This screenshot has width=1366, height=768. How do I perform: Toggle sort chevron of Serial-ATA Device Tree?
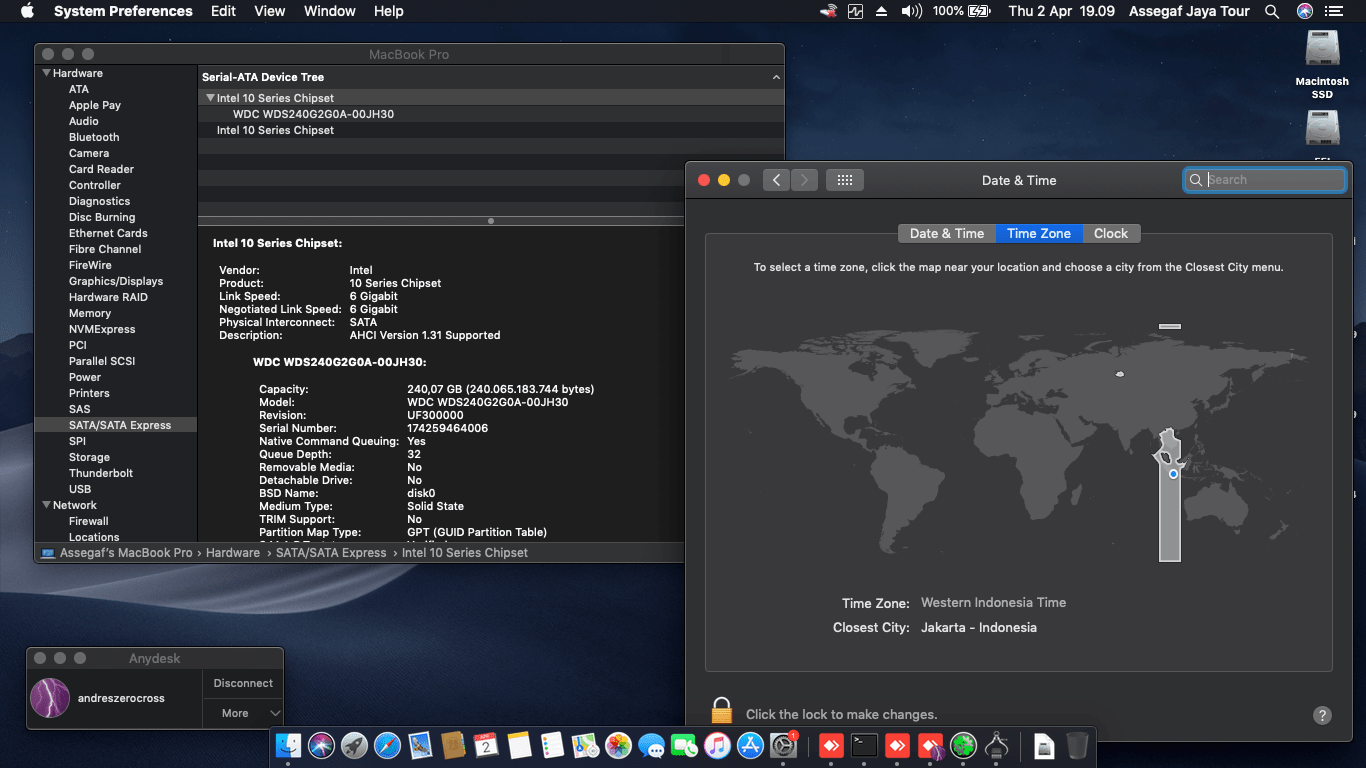pos(776,77)
